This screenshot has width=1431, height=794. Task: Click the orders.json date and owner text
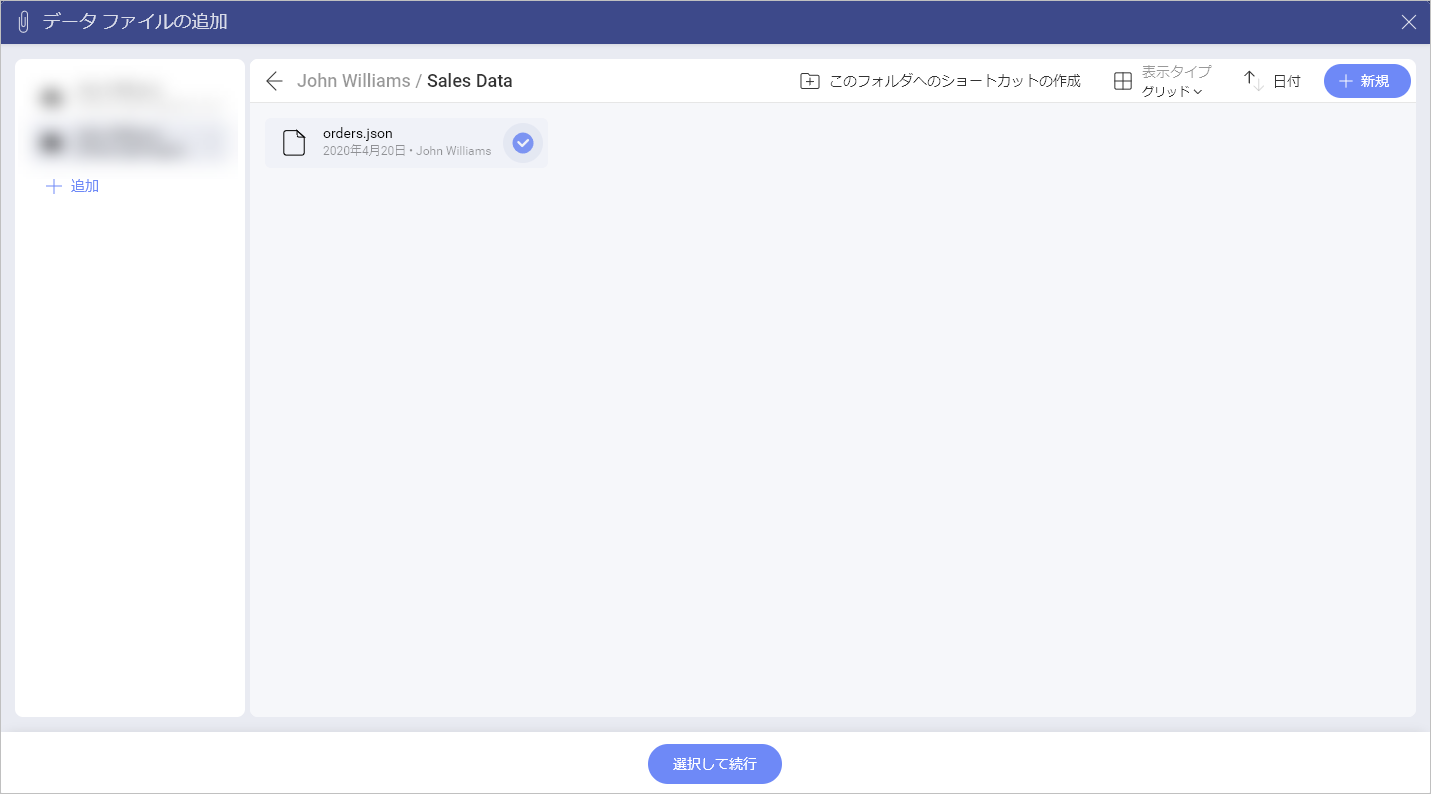coord(407,151)
